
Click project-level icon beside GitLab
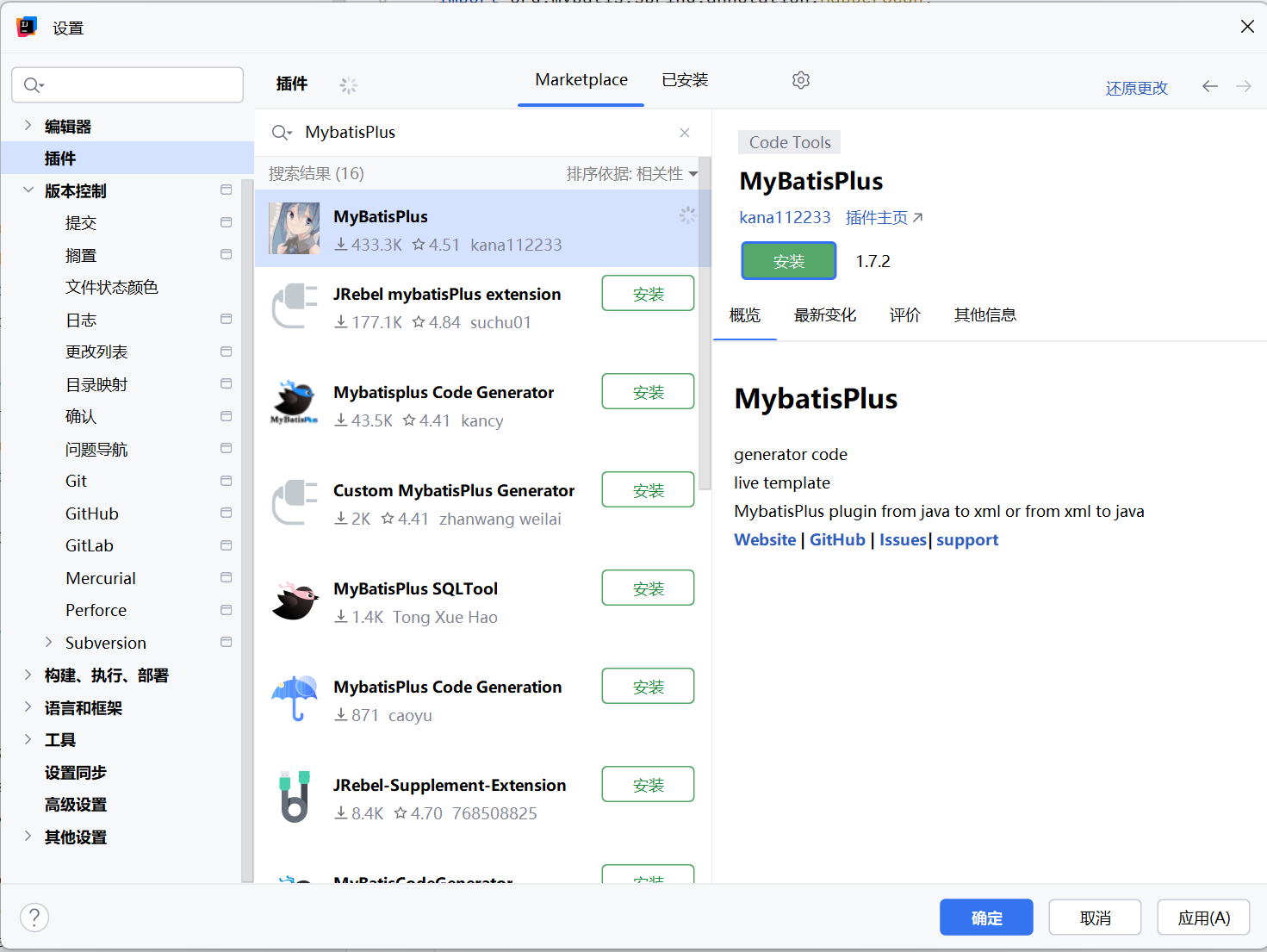pos(227,545)
